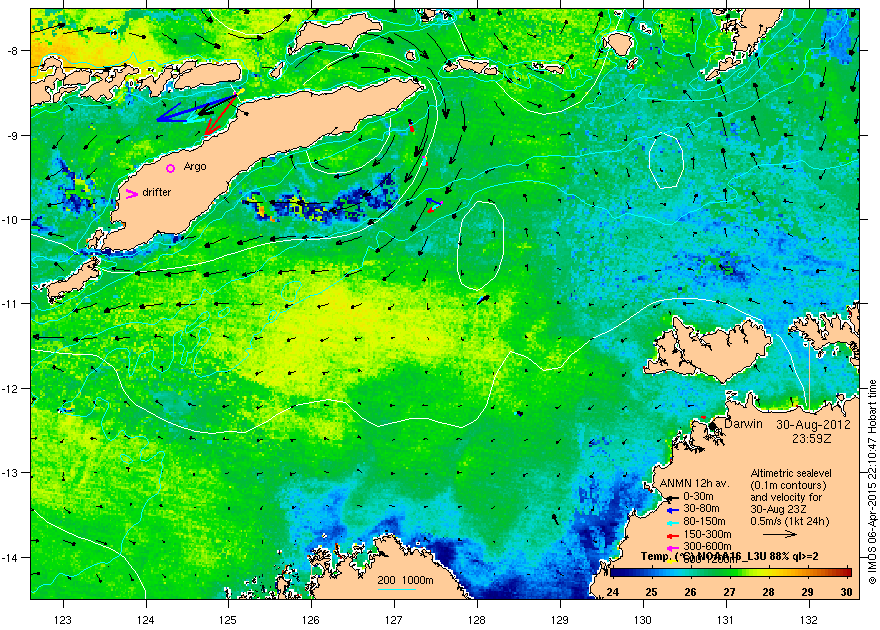The height and width of the screenshot is (630, 880).
Task: Click the large blue ANMN current arrow
Action: (x=195, y=108)
